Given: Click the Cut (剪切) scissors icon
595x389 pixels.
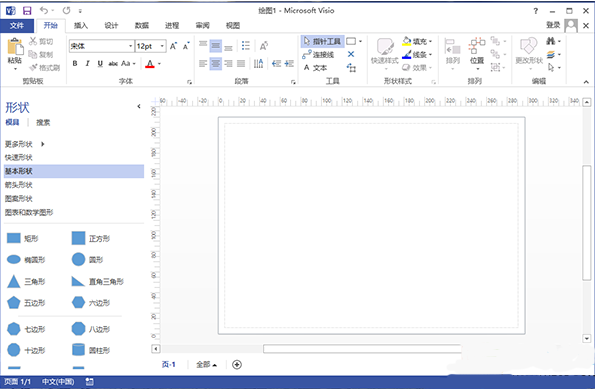Looking at the screenshot, I should pos(33,41).
